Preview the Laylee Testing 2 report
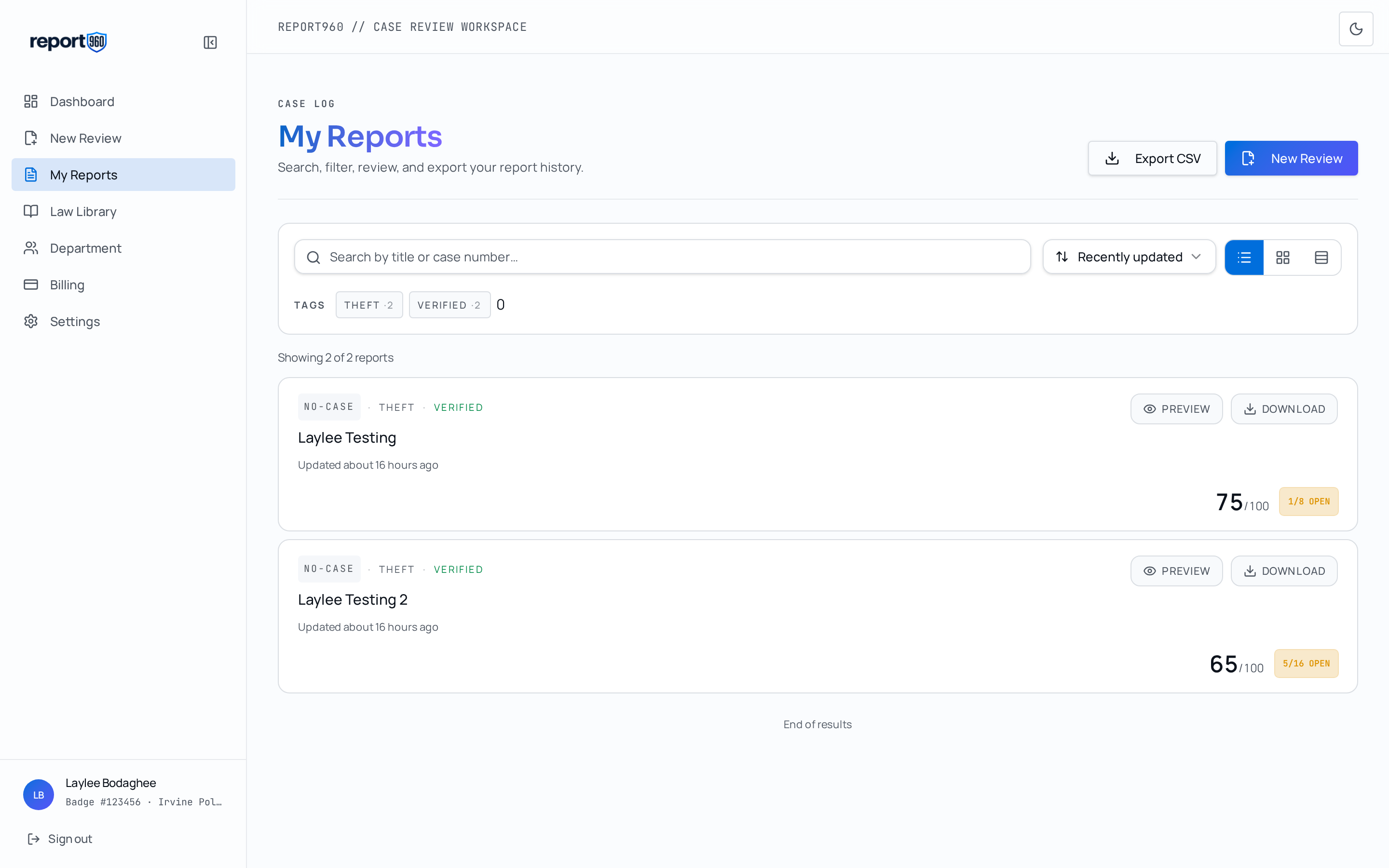 pyautogui.click(x=1176, y=570)
